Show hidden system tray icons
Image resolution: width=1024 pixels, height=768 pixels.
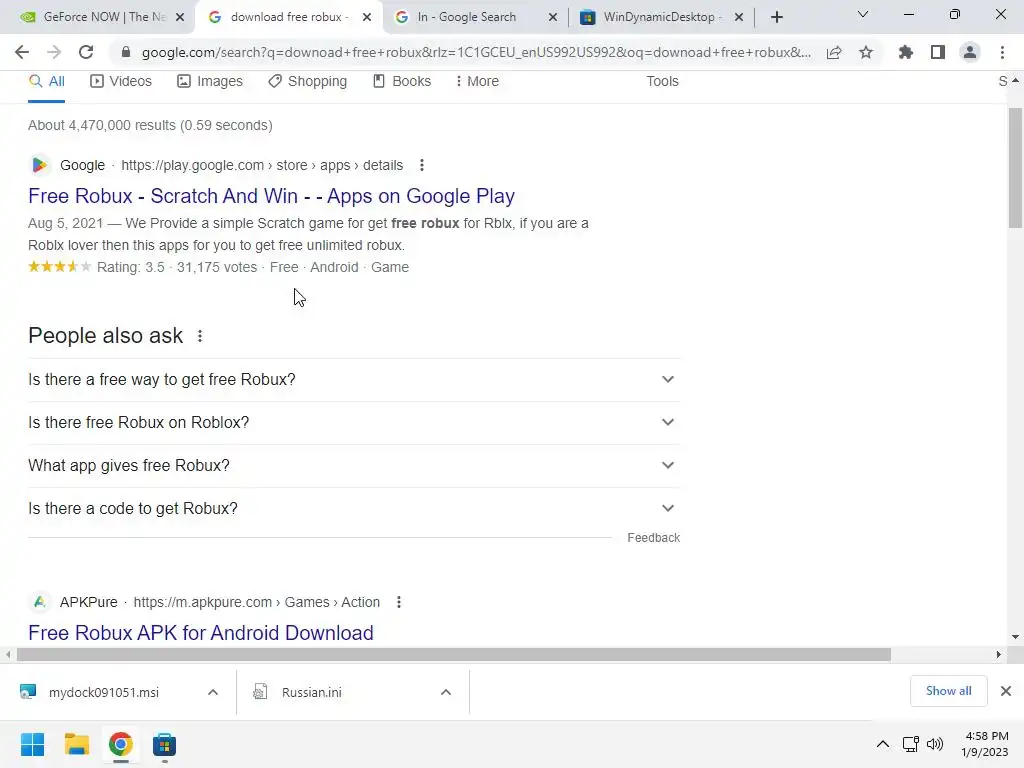[882, 744]
